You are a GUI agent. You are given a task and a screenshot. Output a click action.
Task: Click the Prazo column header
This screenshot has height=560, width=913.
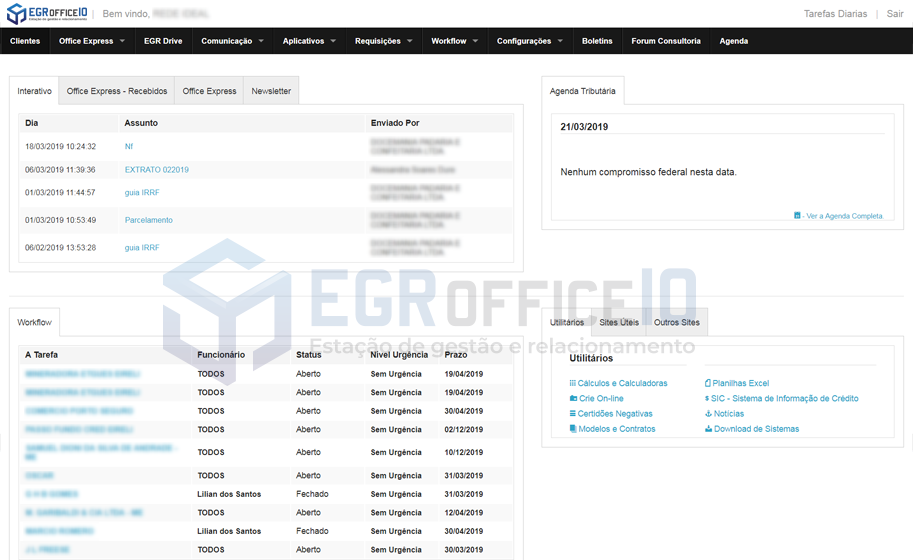click(x=456, y=355)
